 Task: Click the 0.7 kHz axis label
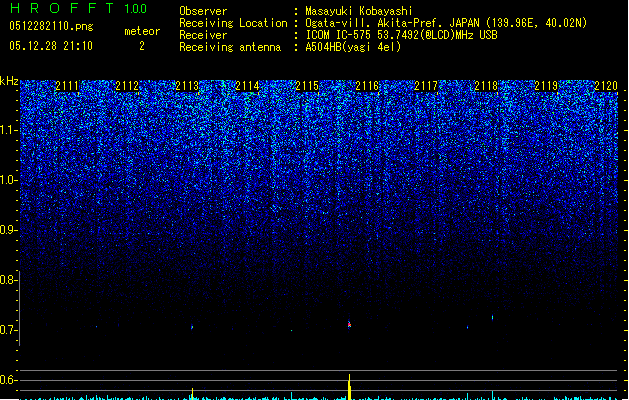click(8, 330)
